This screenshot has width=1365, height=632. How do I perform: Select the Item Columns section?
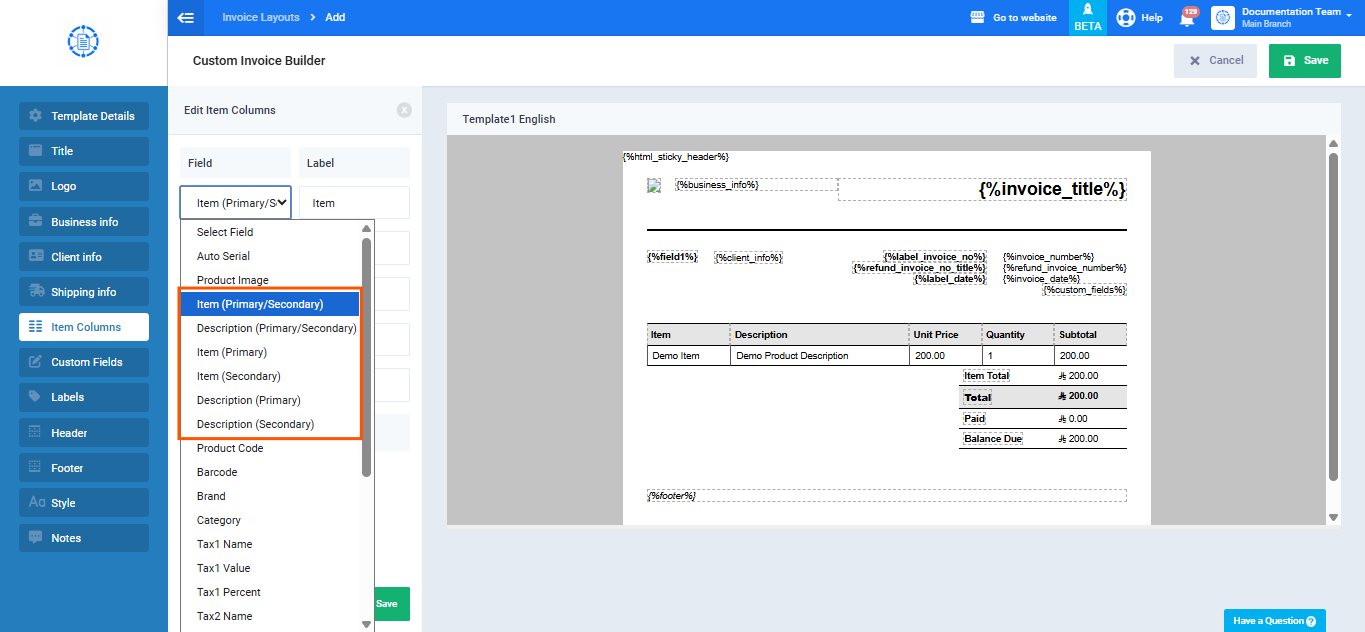click(84, 327)
